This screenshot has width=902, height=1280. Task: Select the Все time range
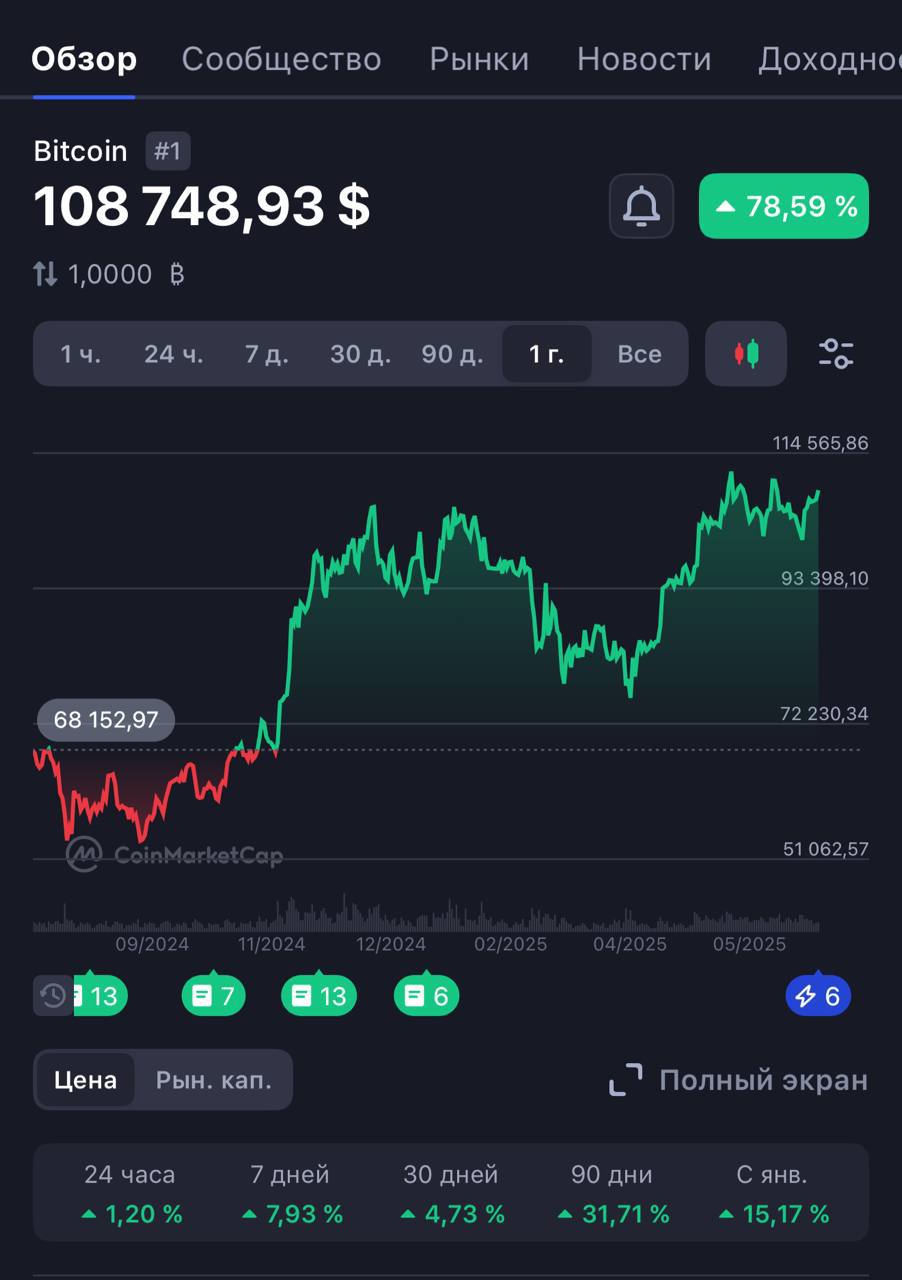click(x=639, y=354)
